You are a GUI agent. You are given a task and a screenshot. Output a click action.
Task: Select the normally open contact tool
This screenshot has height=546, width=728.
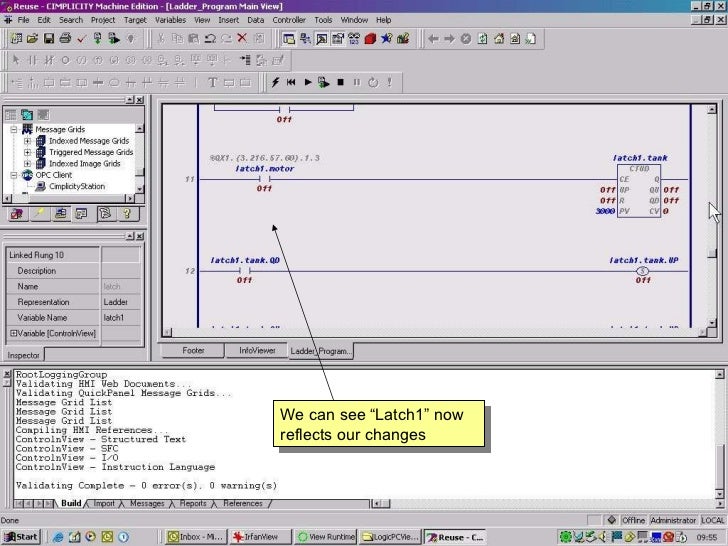click(32, 60)
